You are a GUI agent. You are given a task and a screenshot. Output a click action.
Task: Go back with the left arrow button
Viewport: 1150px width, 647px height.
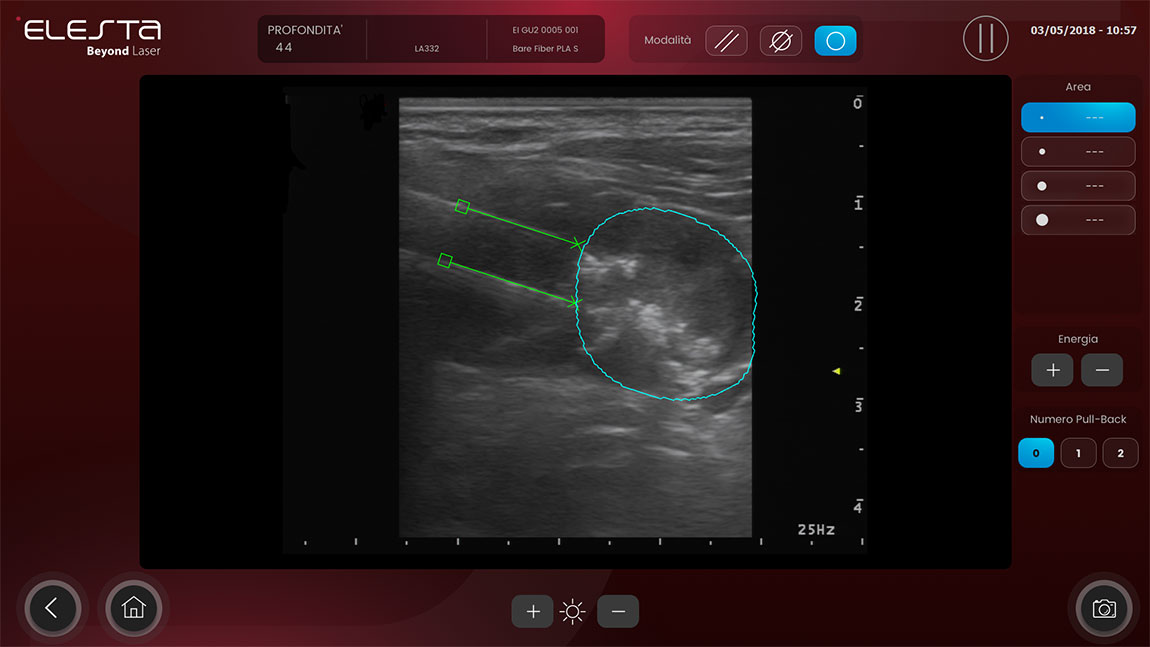click(52, 608)
